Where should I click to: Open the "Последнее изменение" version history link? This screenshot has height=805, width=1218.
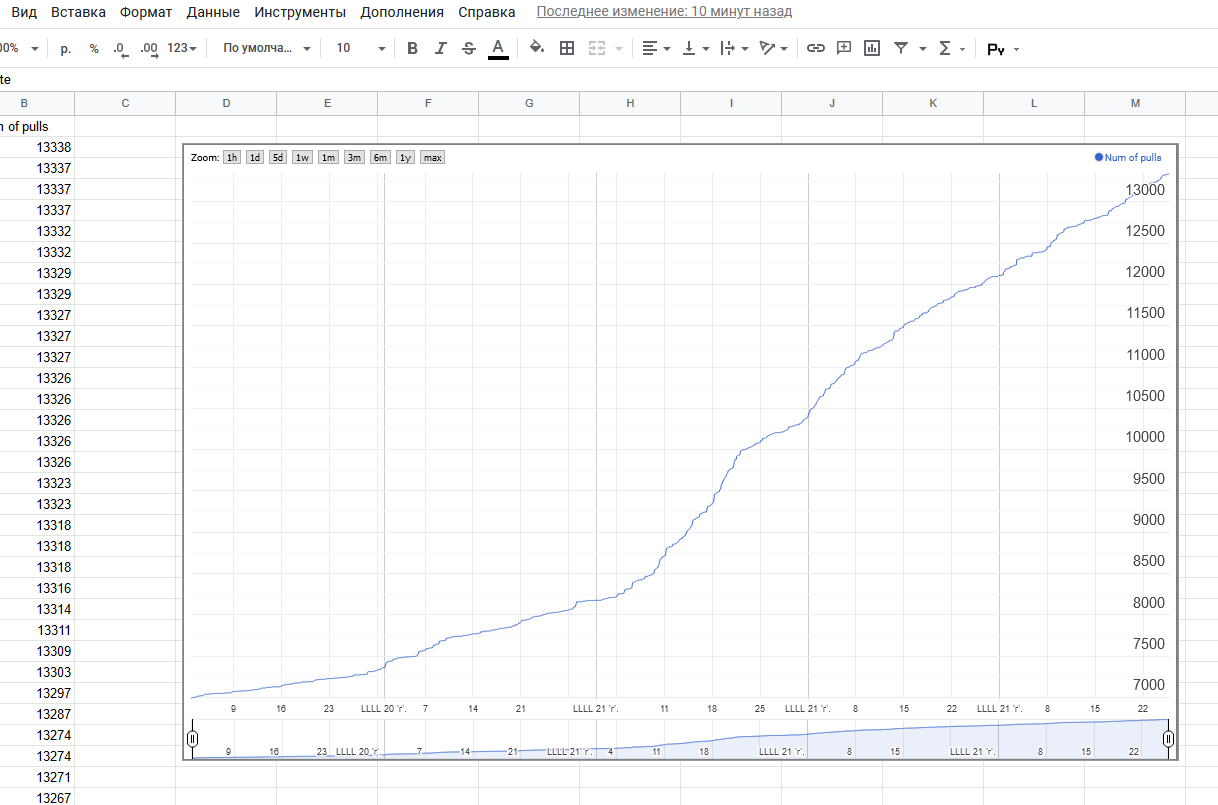point(664,12)
